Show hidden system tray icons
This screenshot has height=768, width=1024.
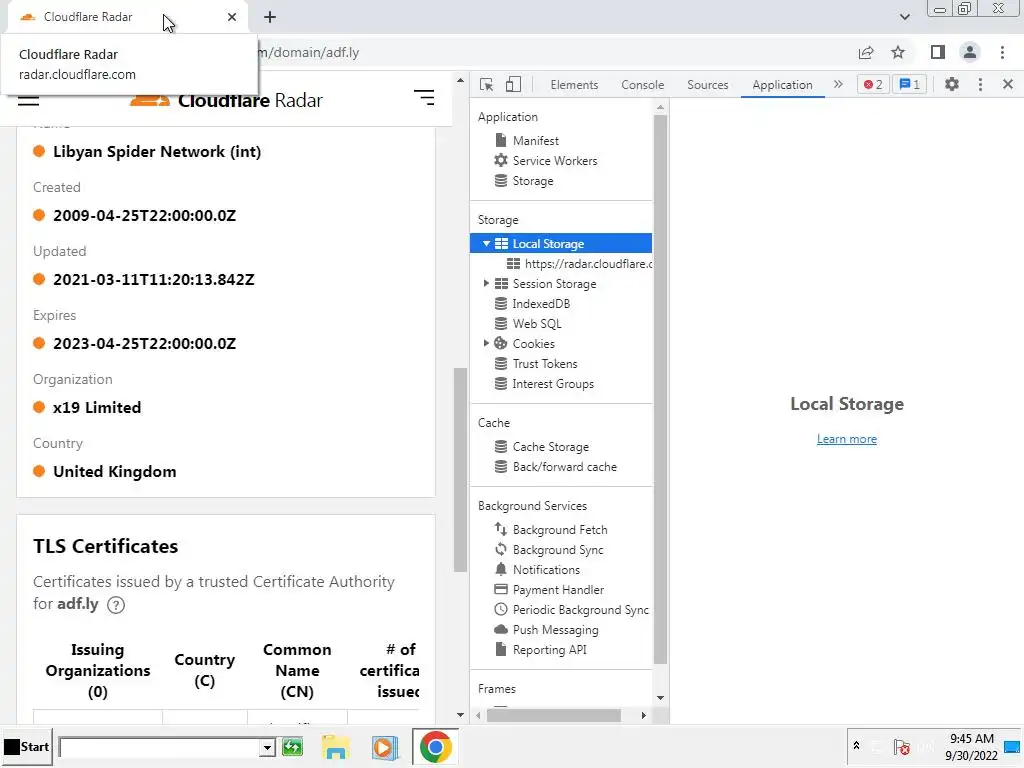[x=856, y=746]
